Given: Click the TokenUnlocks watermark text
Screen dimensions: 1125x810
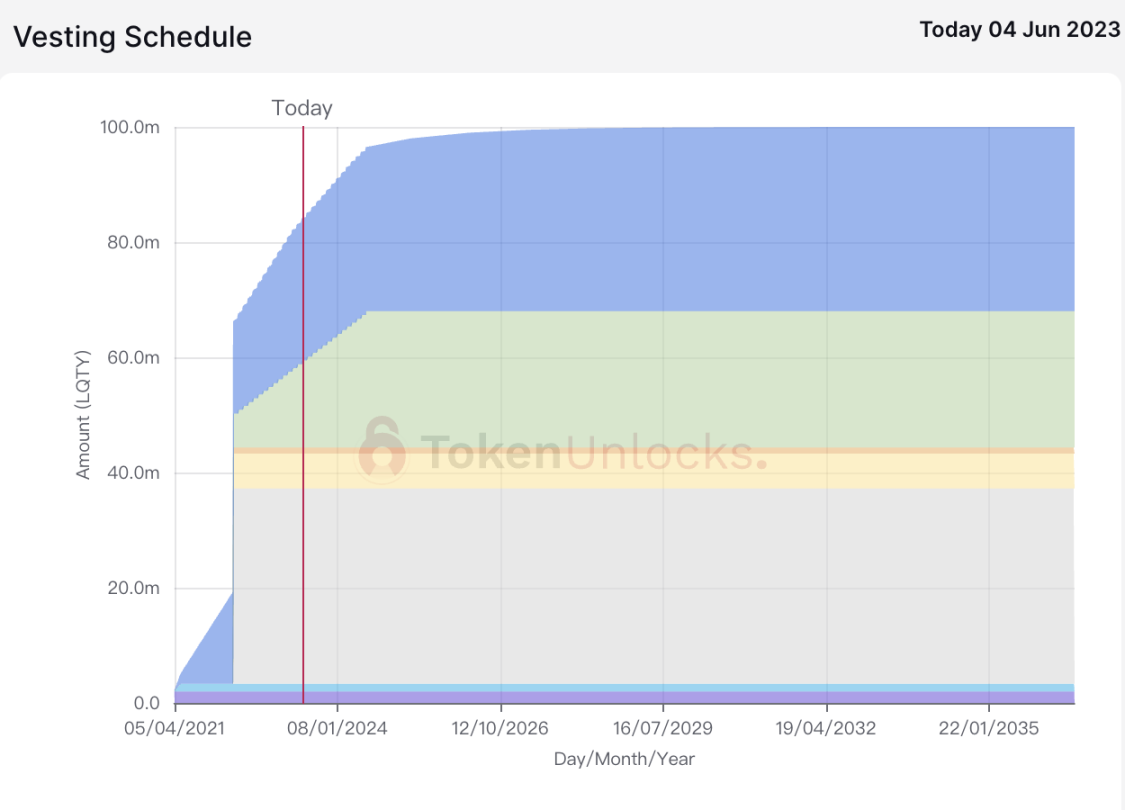Looking at the screenshot, I should 593,452.
